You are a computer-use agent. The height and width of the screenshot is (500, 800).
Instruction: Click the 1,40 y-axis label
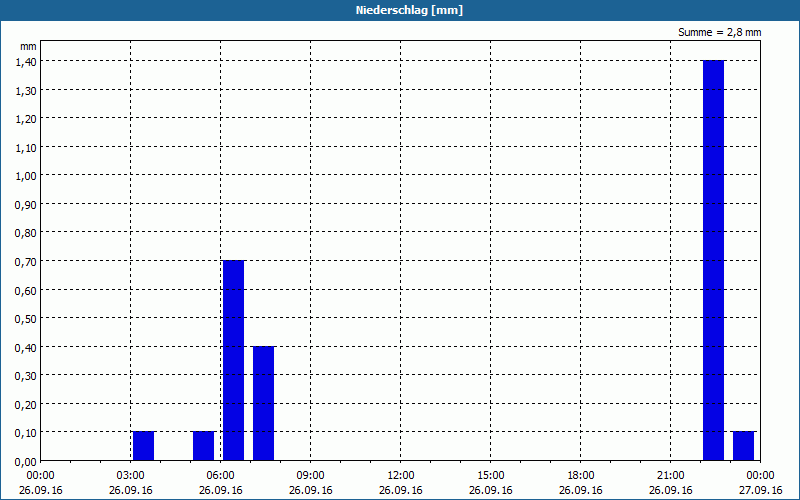[27, 61]
